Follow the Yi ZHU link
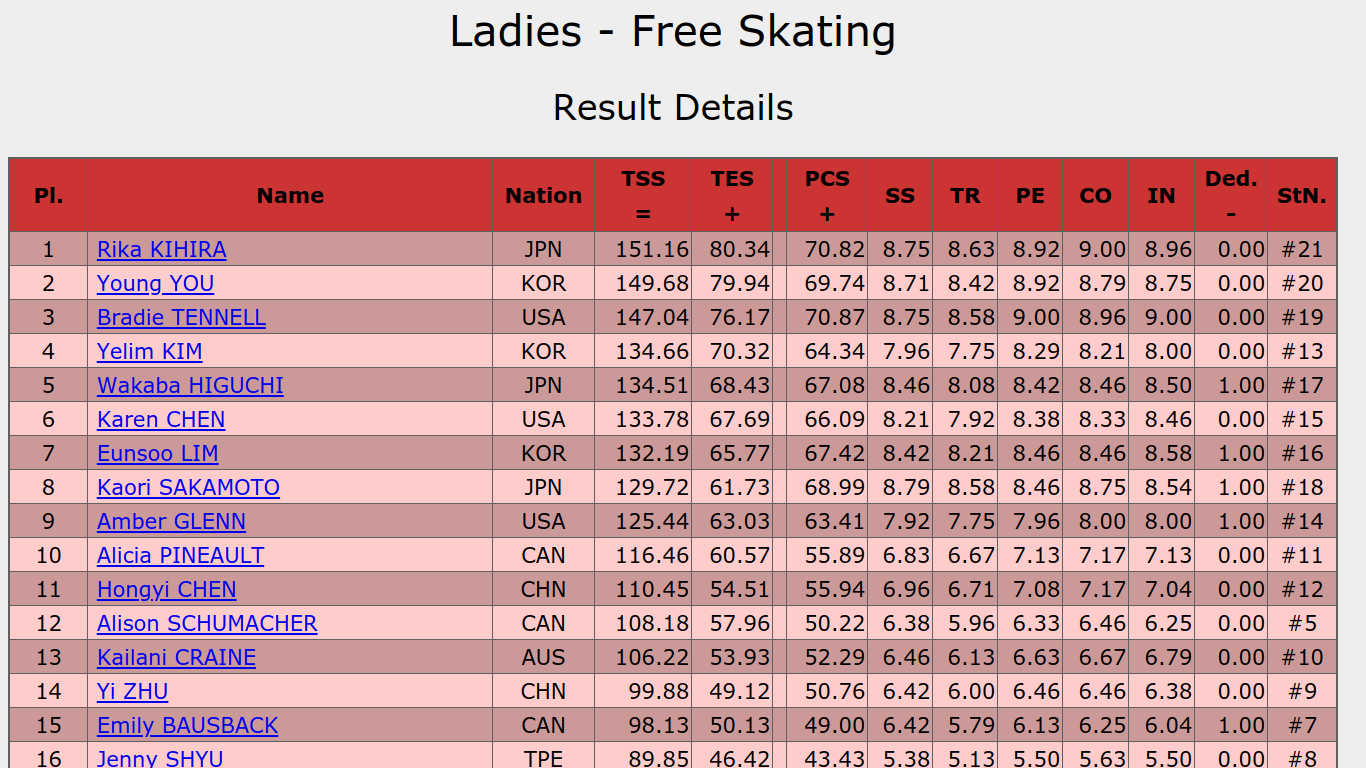 (132, 691)
